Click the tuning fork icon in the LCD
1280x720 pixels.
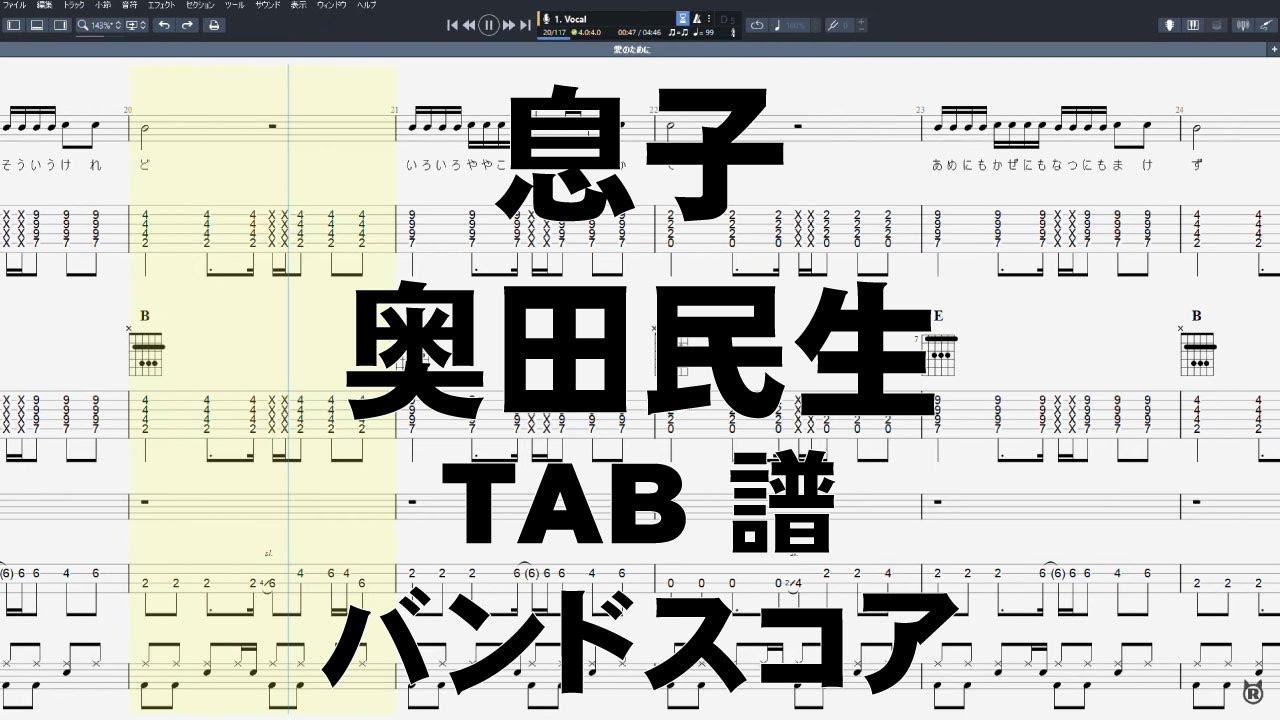pos(735,33)
